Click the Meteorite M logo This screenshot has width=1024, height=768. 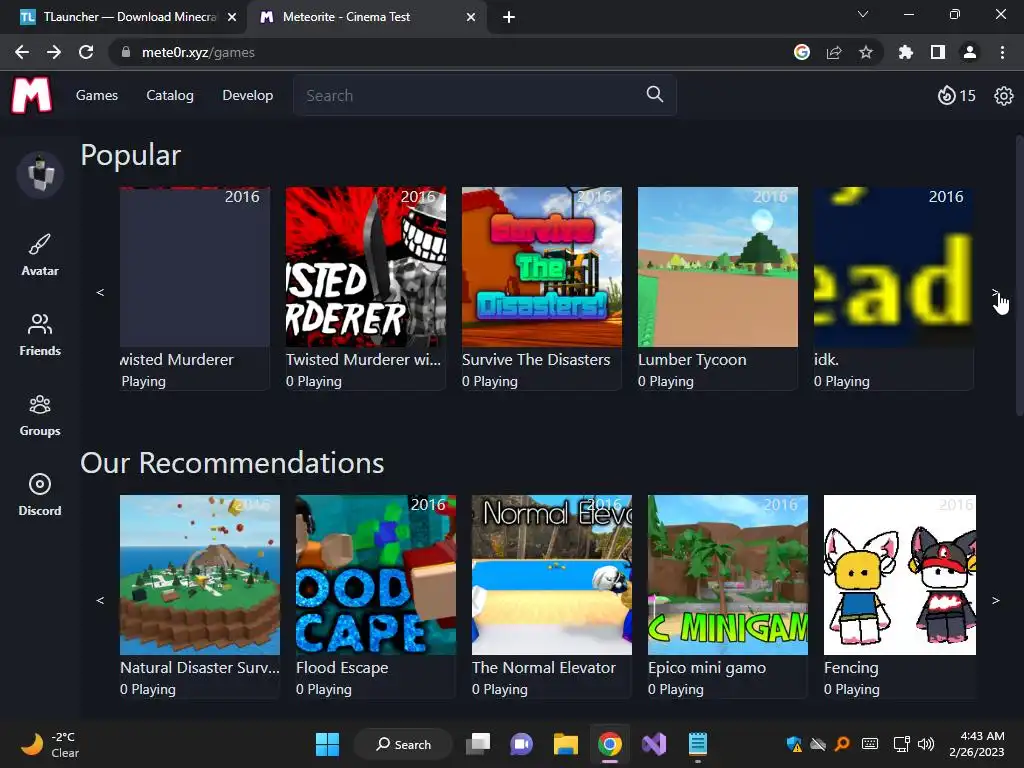tap(31, 95)
